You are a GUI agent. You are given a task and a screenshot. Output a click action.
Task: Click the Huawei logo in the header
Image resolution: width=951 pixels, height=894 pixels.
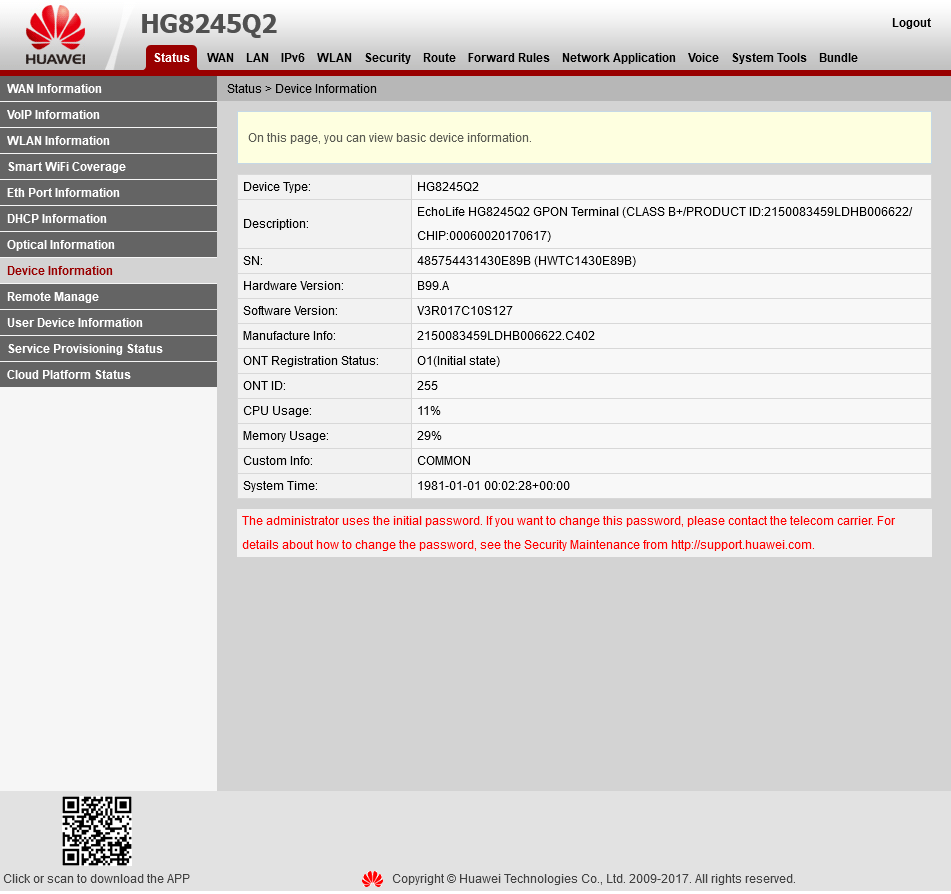pos(55,35)
